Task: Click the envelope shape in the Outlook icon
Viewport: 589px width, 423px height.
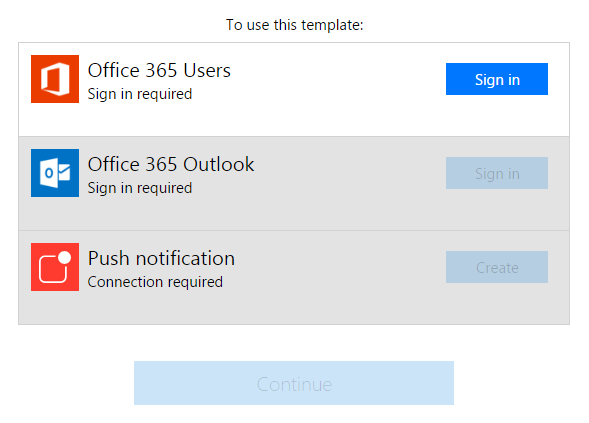Action: pyautogui.click(x=64, y=173)
